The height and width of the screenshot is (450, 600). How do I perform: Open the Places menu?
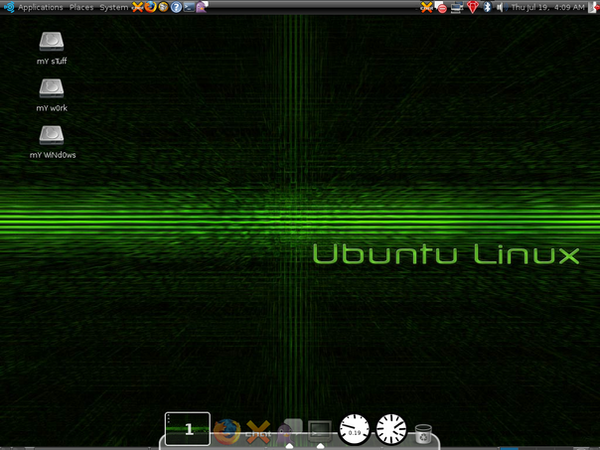[x=81, y=7]
